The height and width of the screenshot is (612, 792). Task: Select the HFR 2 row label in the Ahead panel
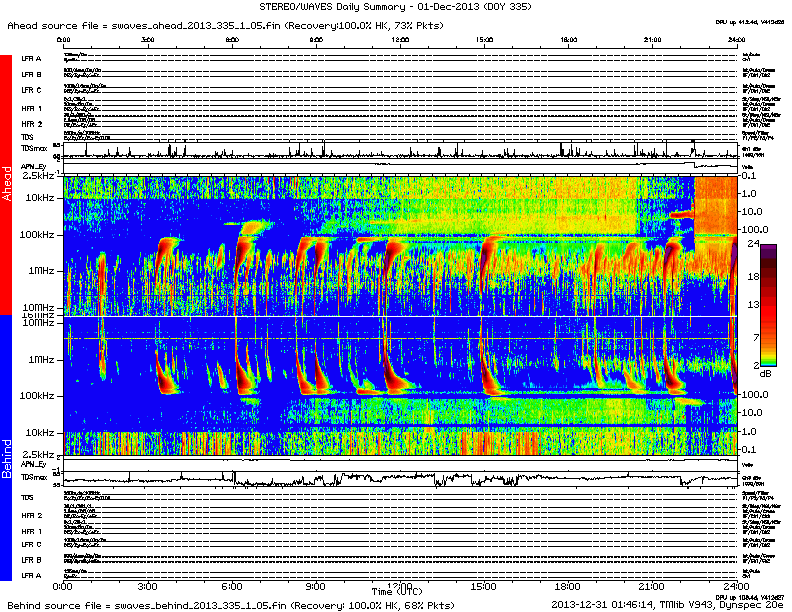click(31, 123)
